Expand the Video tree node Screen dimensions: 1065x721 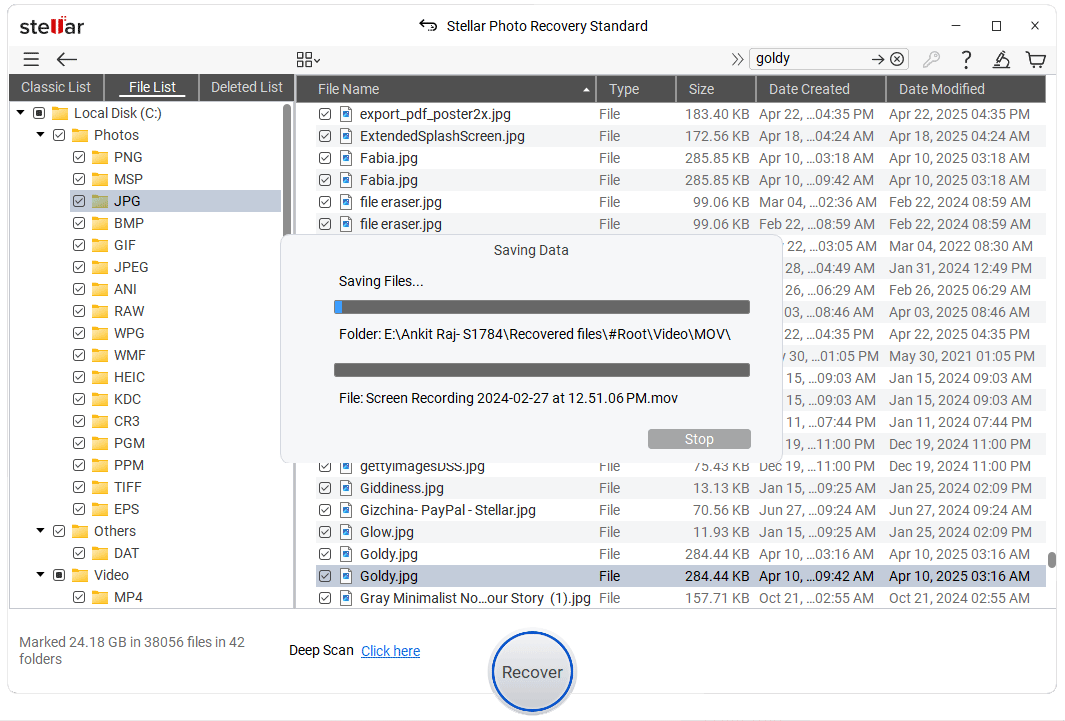click(39, 575)
